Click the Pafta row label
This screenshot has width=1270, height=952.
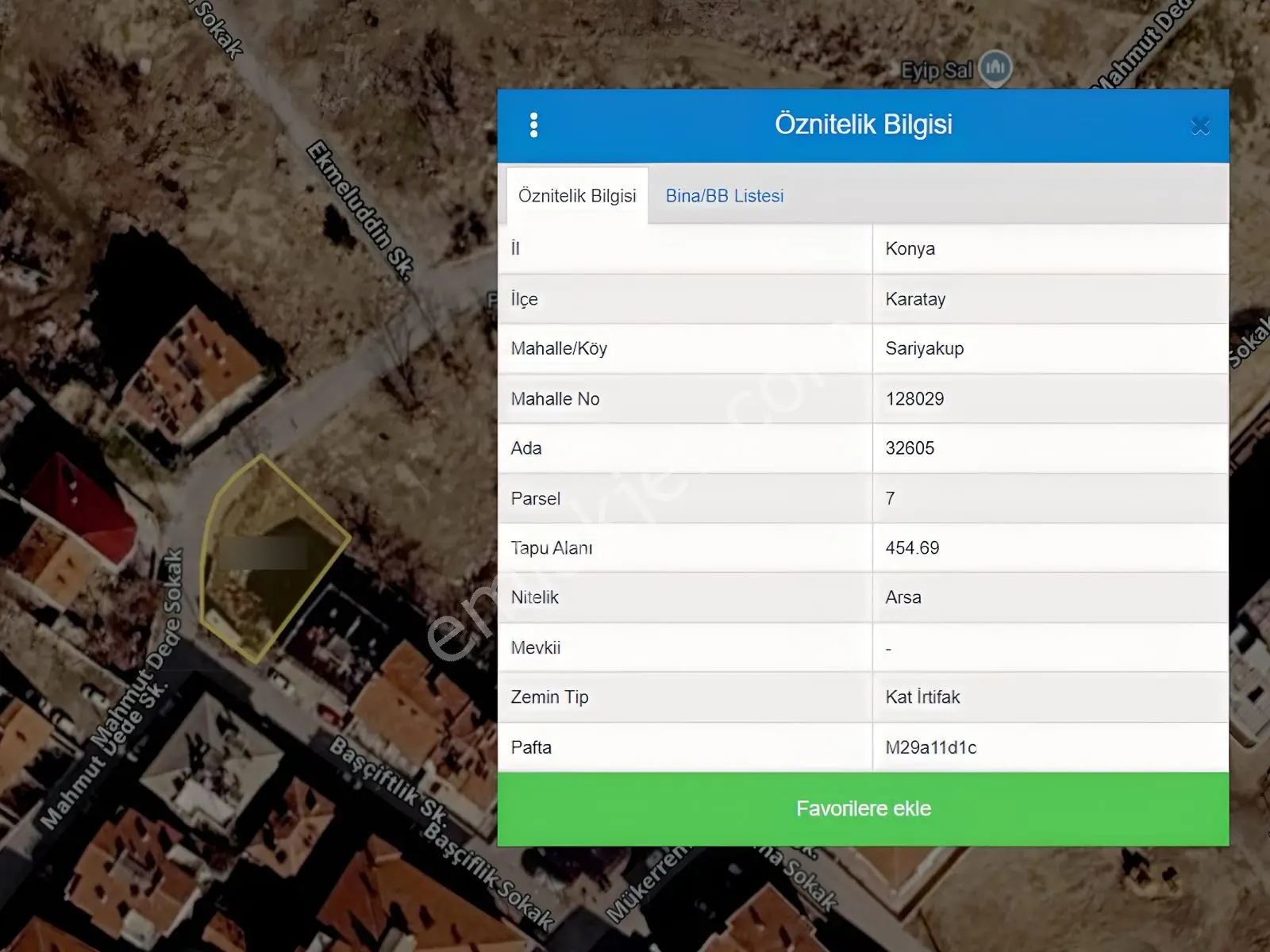[x=531, y=747]
